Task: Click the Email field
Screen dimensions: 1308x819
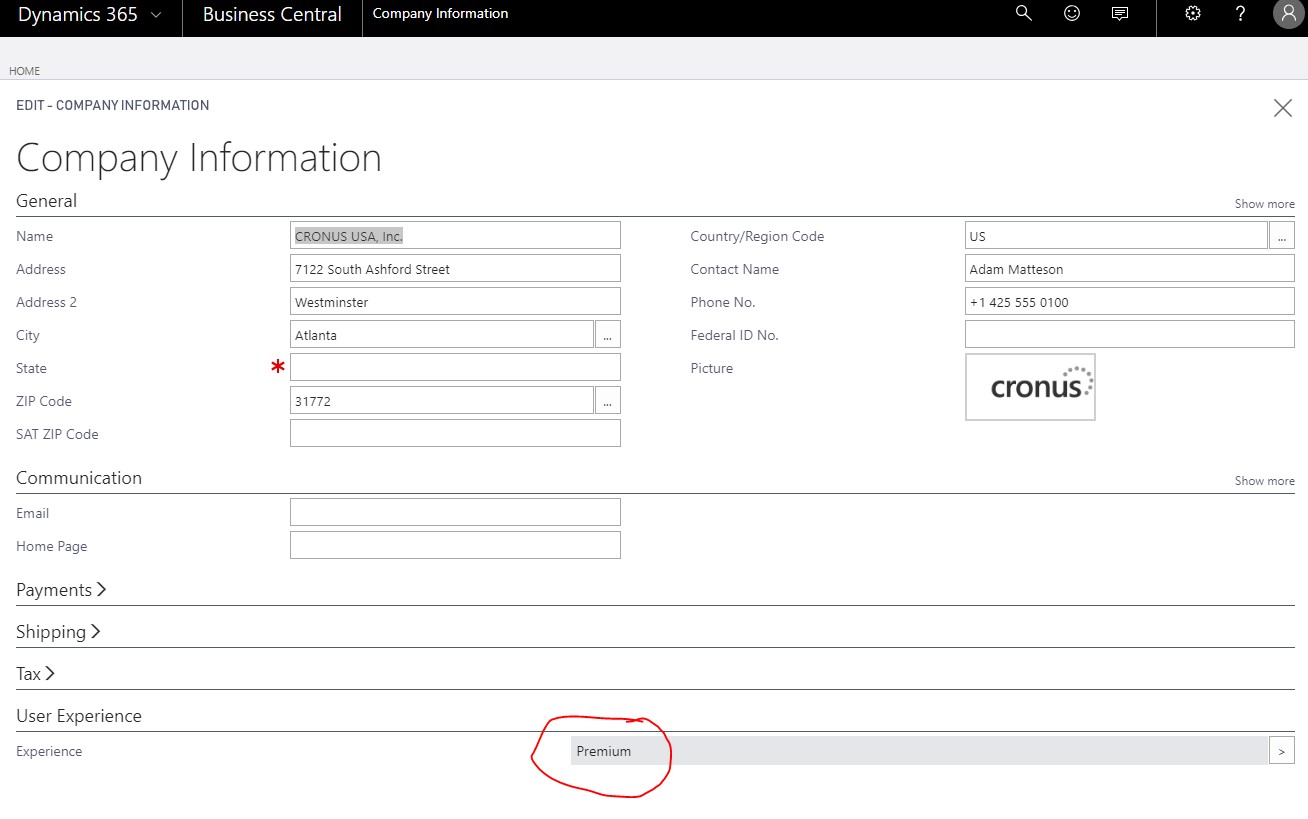Action: pos(455,513)
